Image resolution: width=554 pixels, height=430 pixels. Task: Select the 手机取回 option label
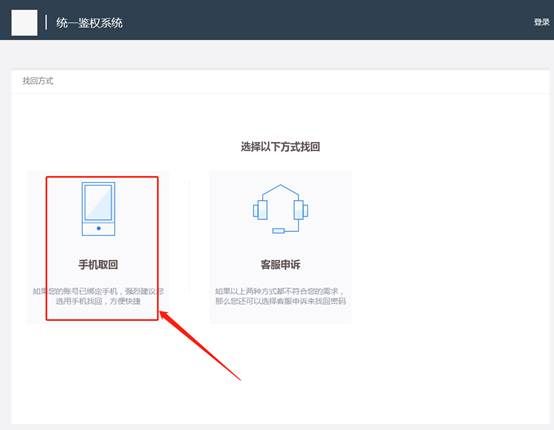98,264
